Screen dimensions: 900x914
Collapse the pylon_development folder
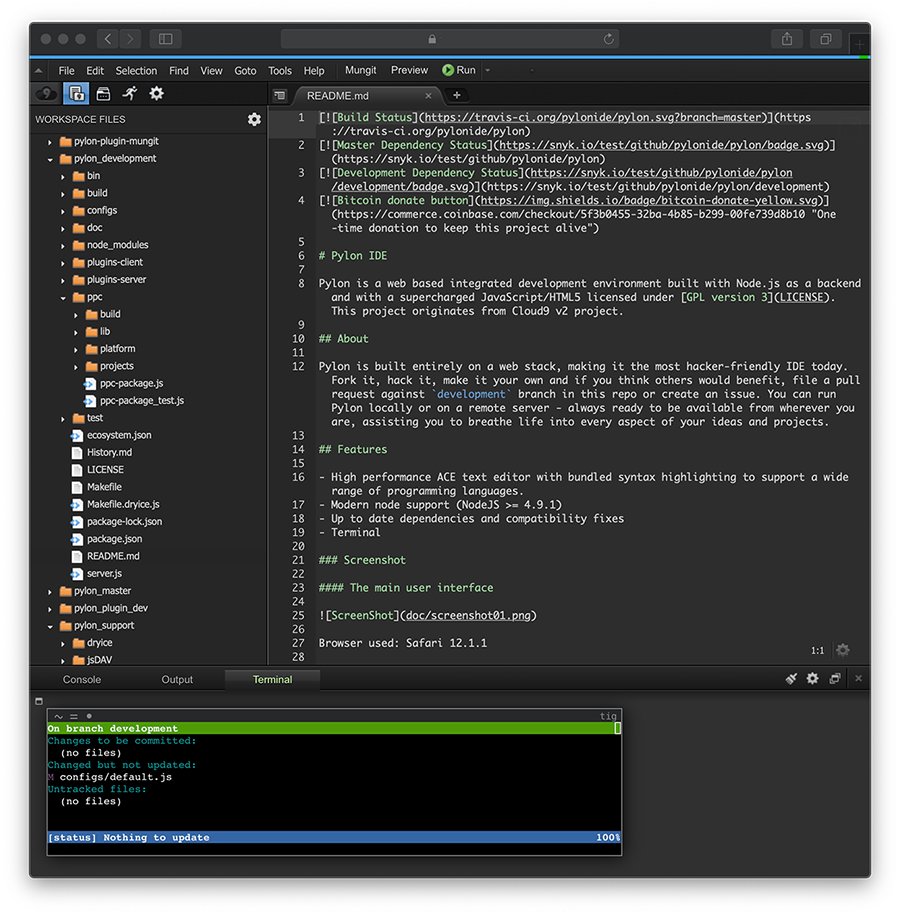pyautogui.click(x=50, y=159)
